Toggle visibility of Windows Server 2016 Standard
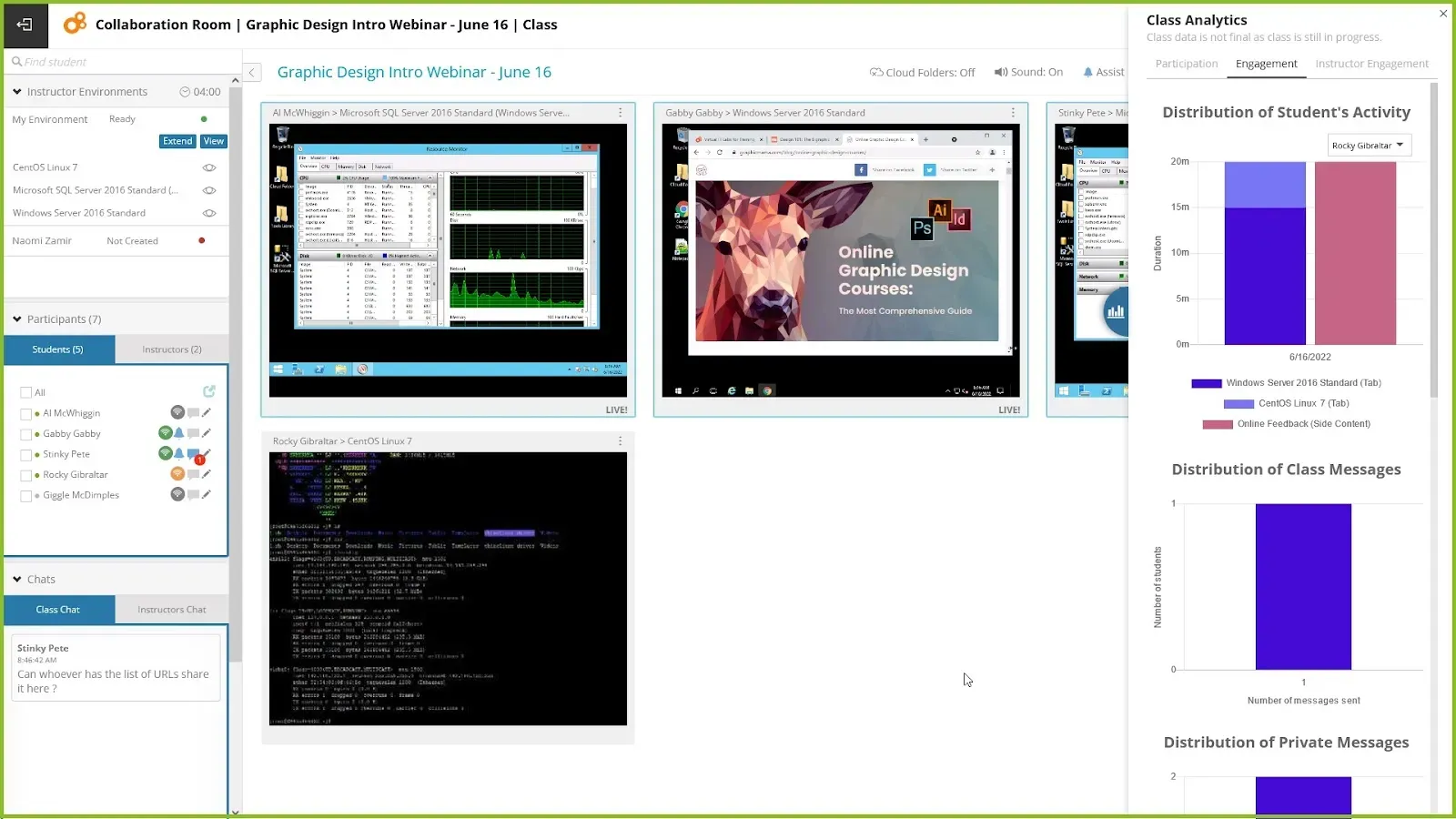 pos(209,213)
